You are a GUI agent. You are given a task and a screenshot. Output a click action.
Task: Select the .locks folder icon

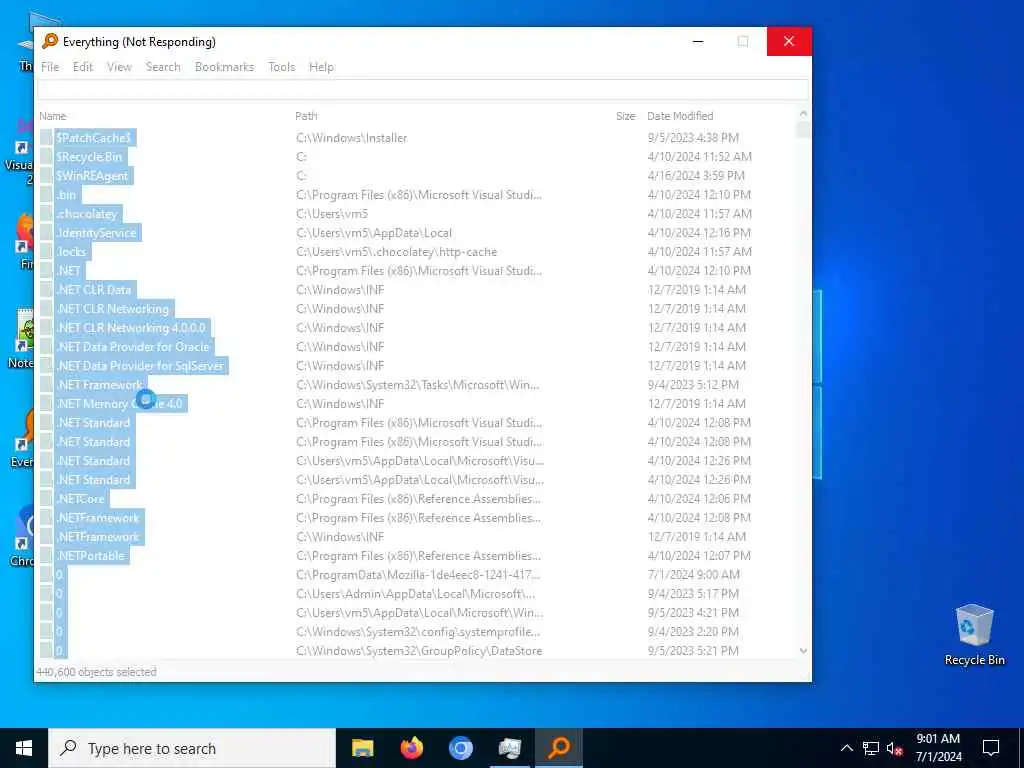pos(46,251)
